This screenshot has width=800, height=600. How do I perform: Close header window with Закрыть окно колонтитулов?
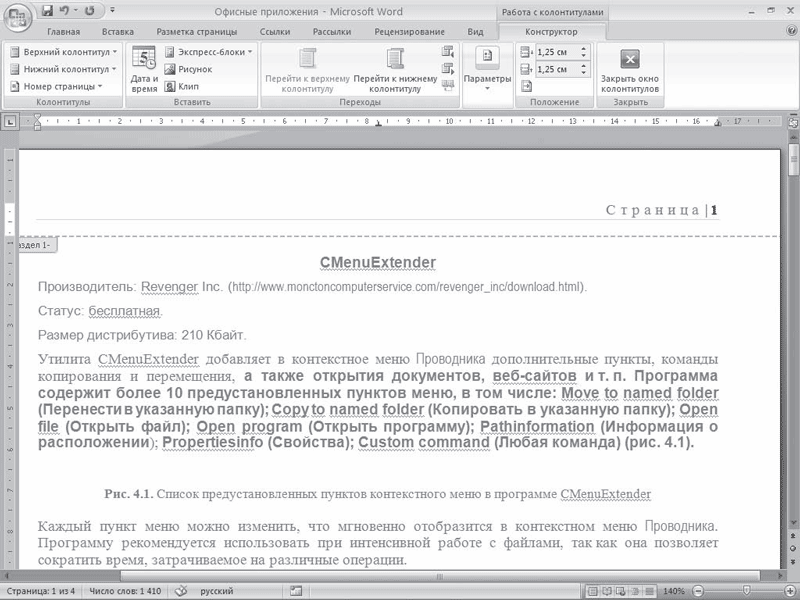629,69
